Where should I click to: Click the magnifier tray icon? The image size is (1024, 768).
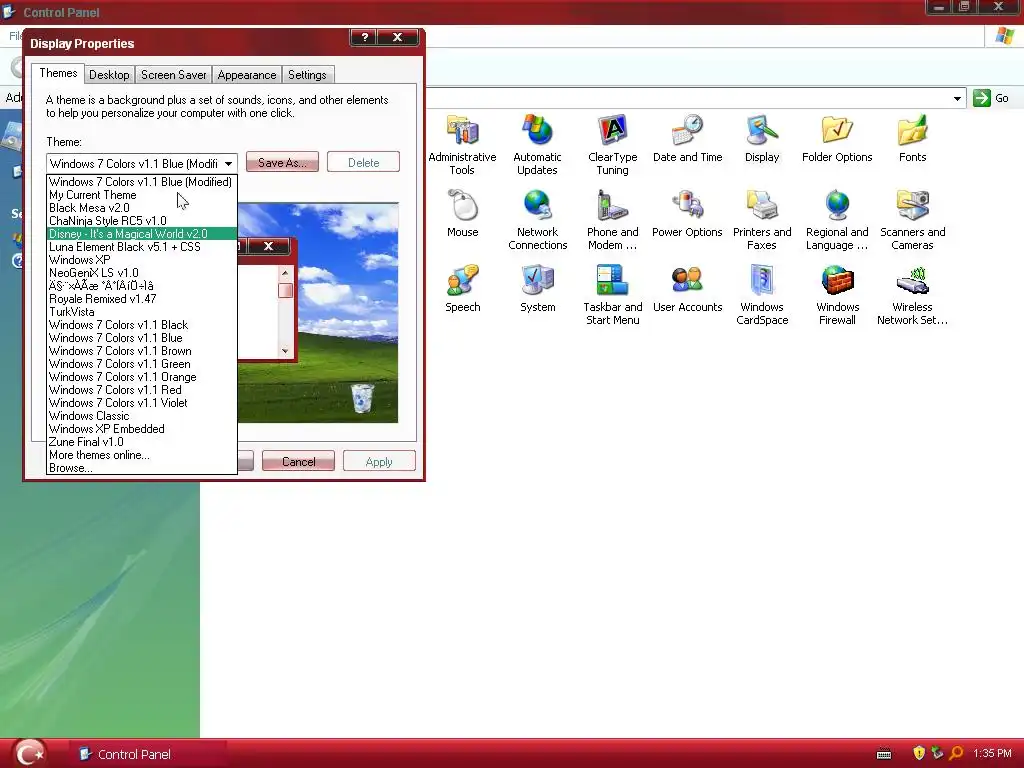(x=955, y=754)
